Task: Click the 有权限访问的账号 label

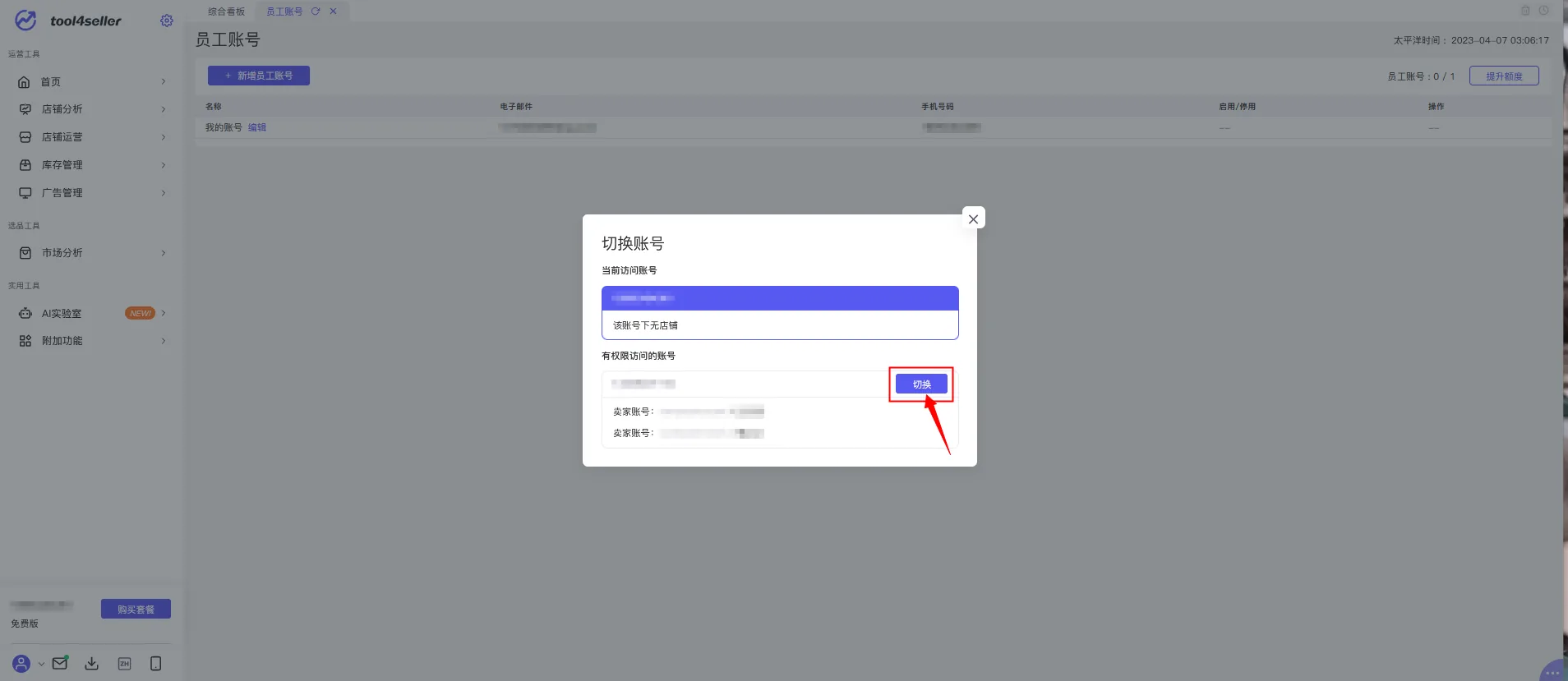Action: (639, 356)
